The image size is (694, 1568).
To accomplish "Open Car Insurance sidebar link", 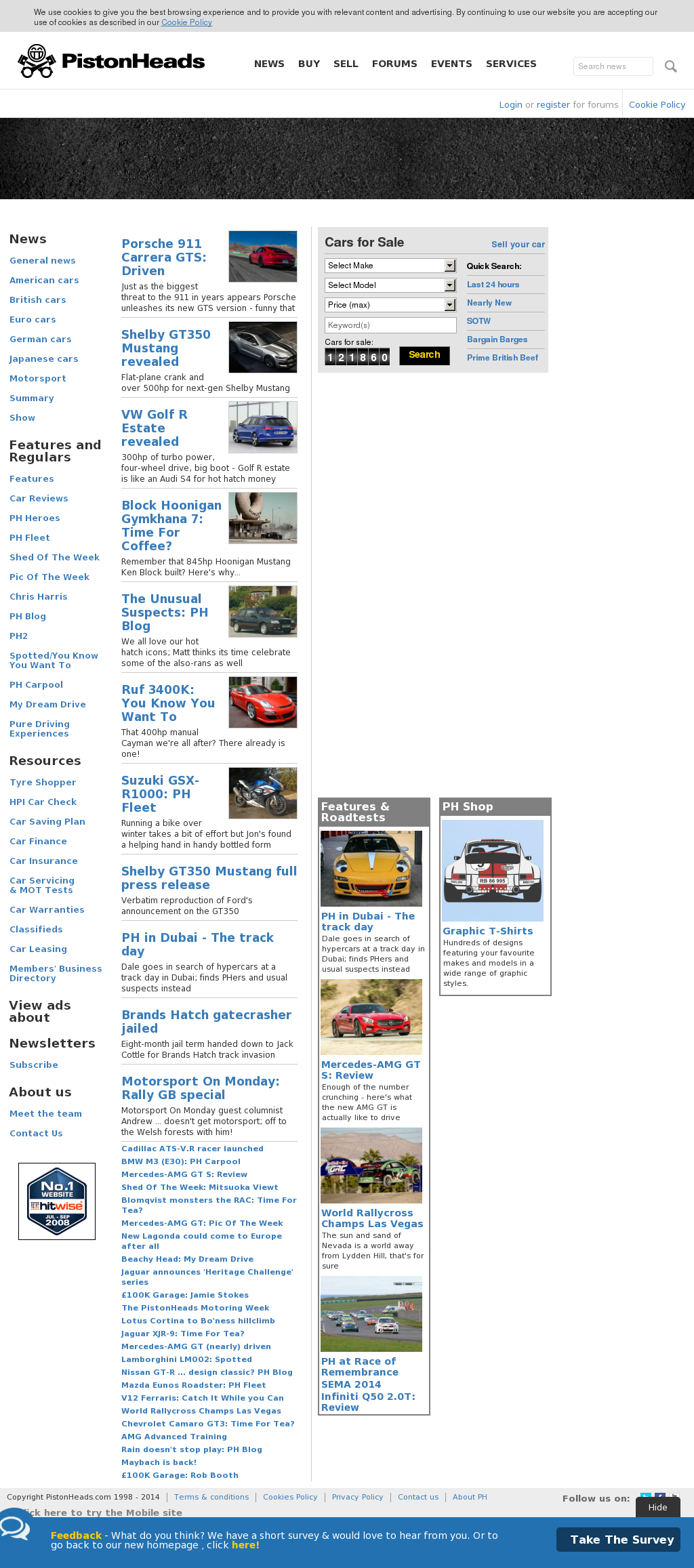I will tap(43, 861).
